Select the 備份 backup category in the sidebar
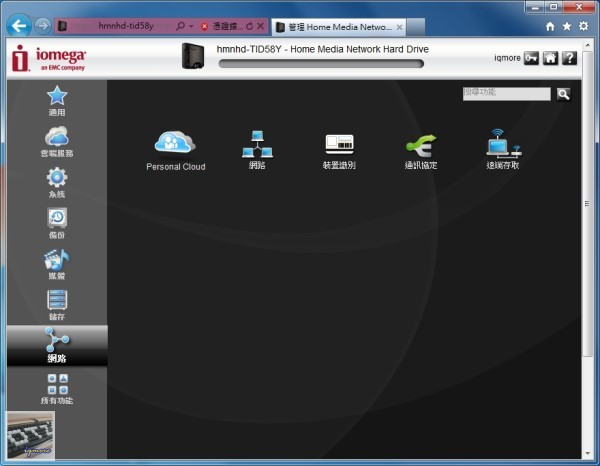 tap(57, 223)
